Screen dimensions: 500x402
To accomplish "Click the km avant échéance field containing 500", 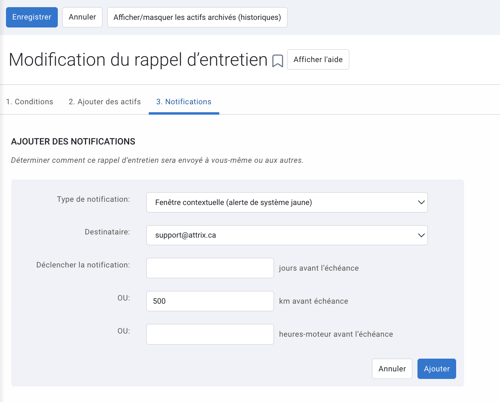I will pos(210,301).
